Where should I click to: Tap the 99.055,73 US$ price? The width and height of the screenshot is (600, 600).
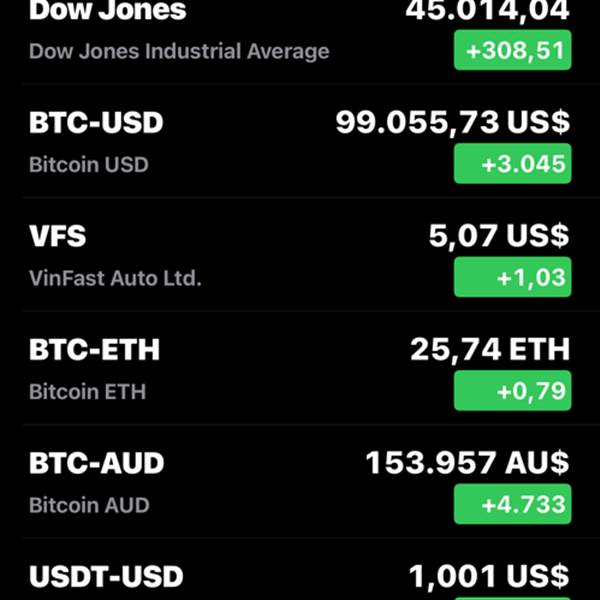coord(453,123)
